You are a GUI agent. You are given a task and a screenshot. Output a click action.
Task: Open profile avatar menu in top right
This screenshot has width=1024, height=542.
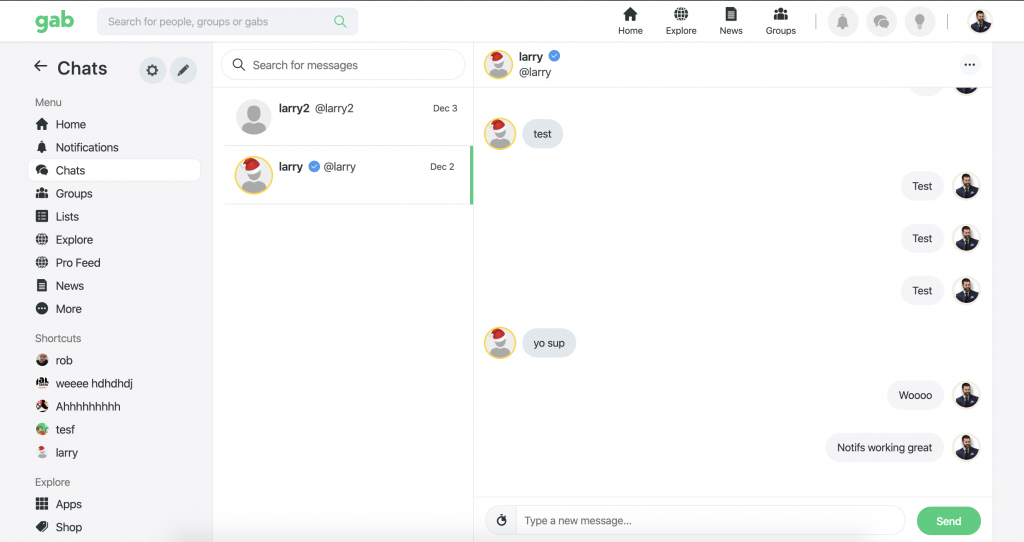(980, 21)
